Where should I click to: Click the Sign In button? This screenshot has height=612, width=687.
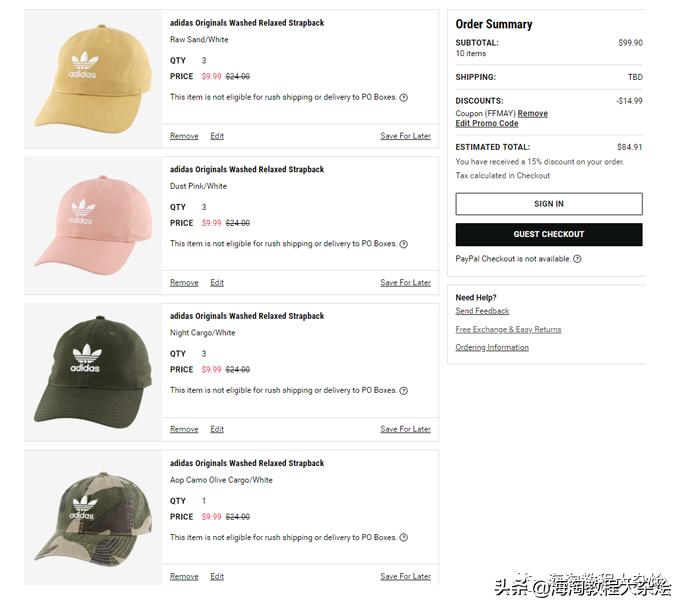tap(549, 204)
